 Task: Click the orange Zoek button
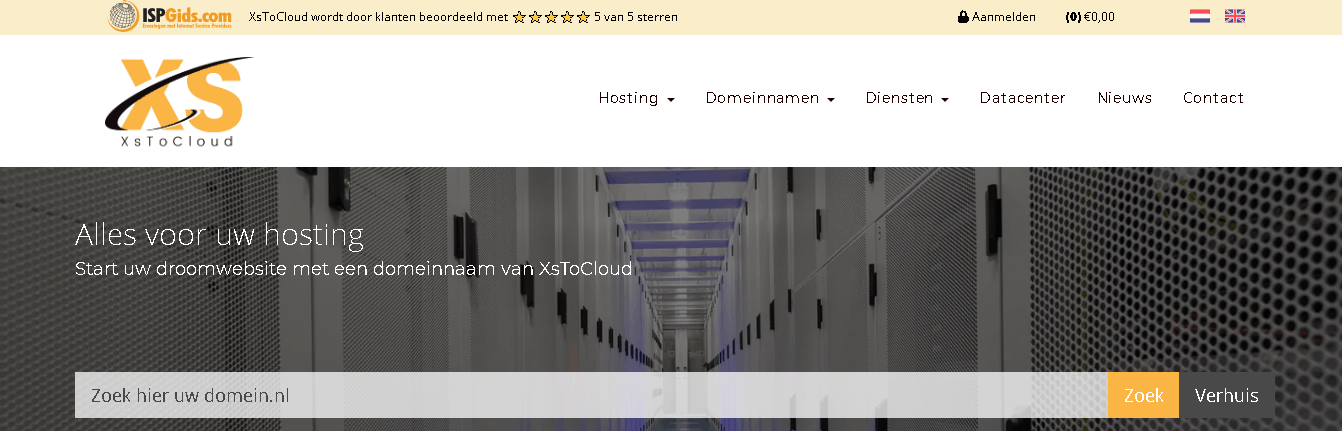point(1143,395)
